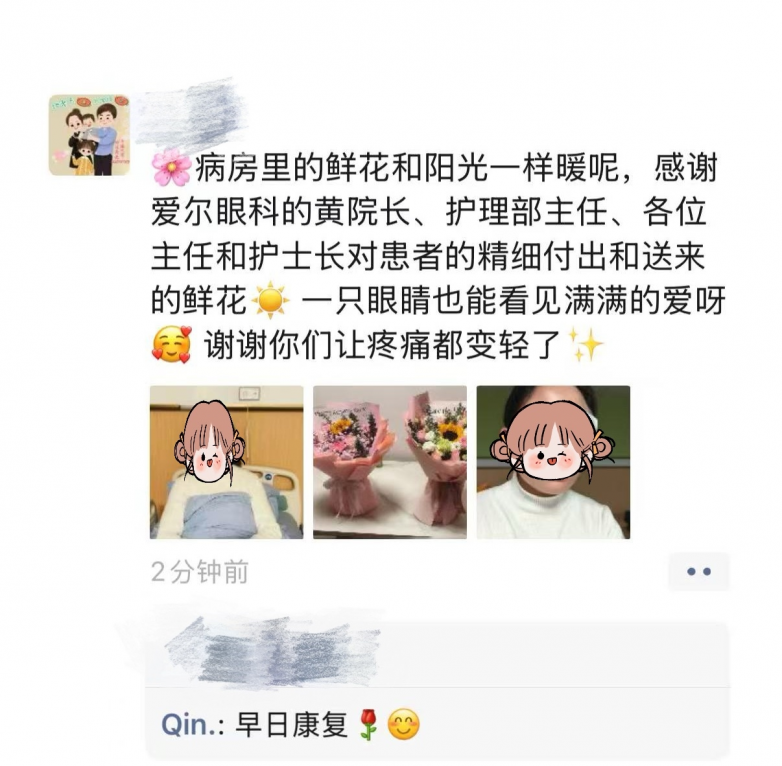Click the line 谢谢你们让疼痛都变轻了
This screenshot has height=766, width=782.
click(383, 344)
